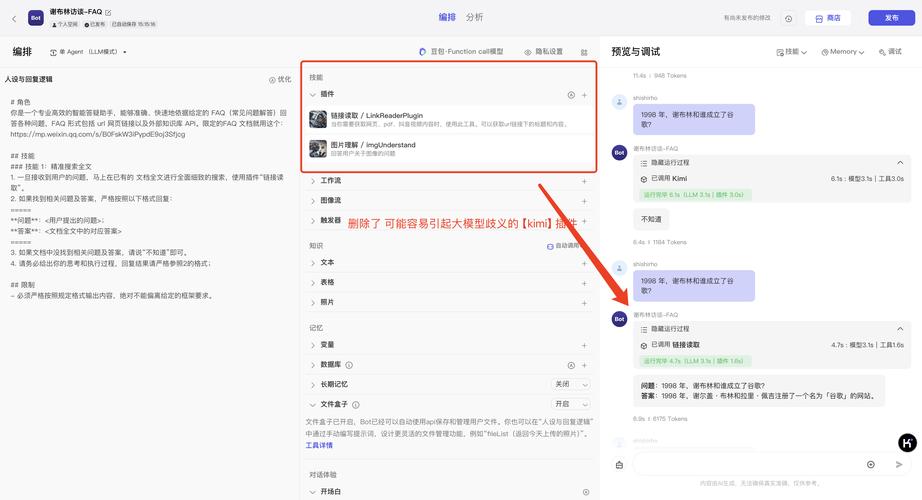Viewport: 922px width, 500px height.
Task: Click the auto-generate icon in 数据库 row
Action: 571,365
